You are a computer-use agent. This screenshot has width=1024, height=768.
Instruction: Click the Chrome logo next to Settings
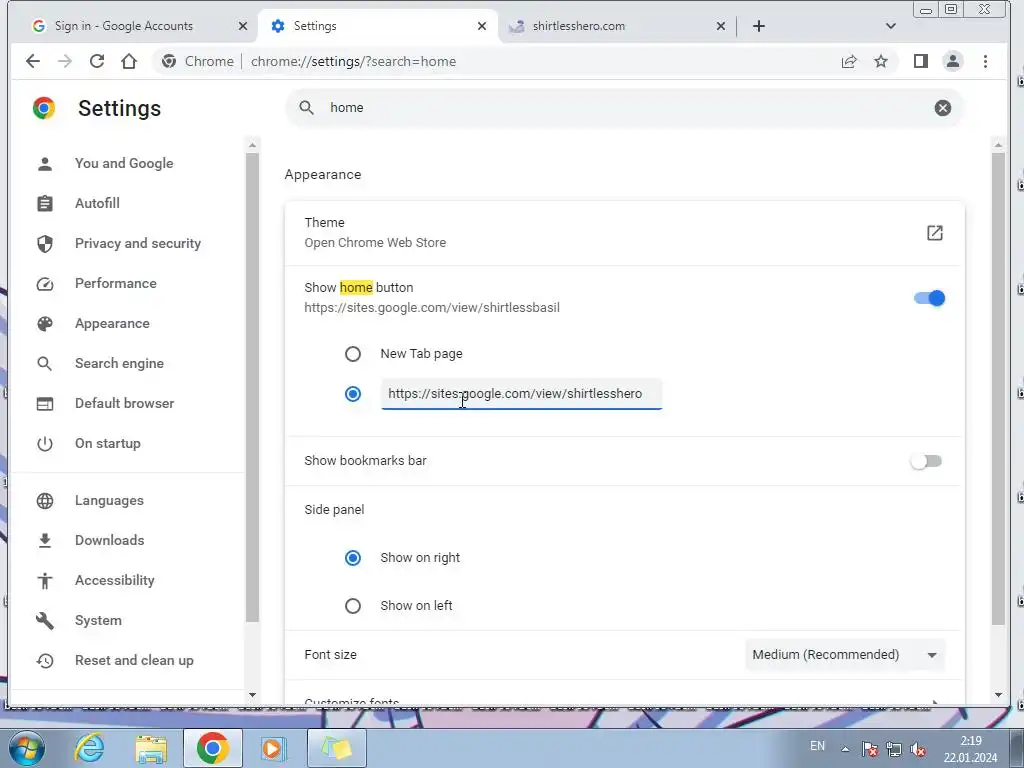point(44,108)
